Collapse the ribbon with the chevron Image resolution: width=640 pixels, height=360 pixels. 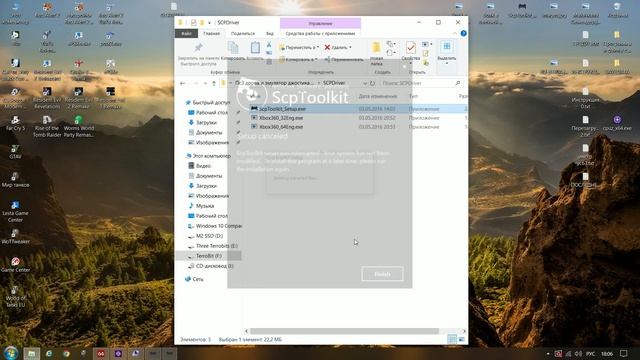point(455,33)
